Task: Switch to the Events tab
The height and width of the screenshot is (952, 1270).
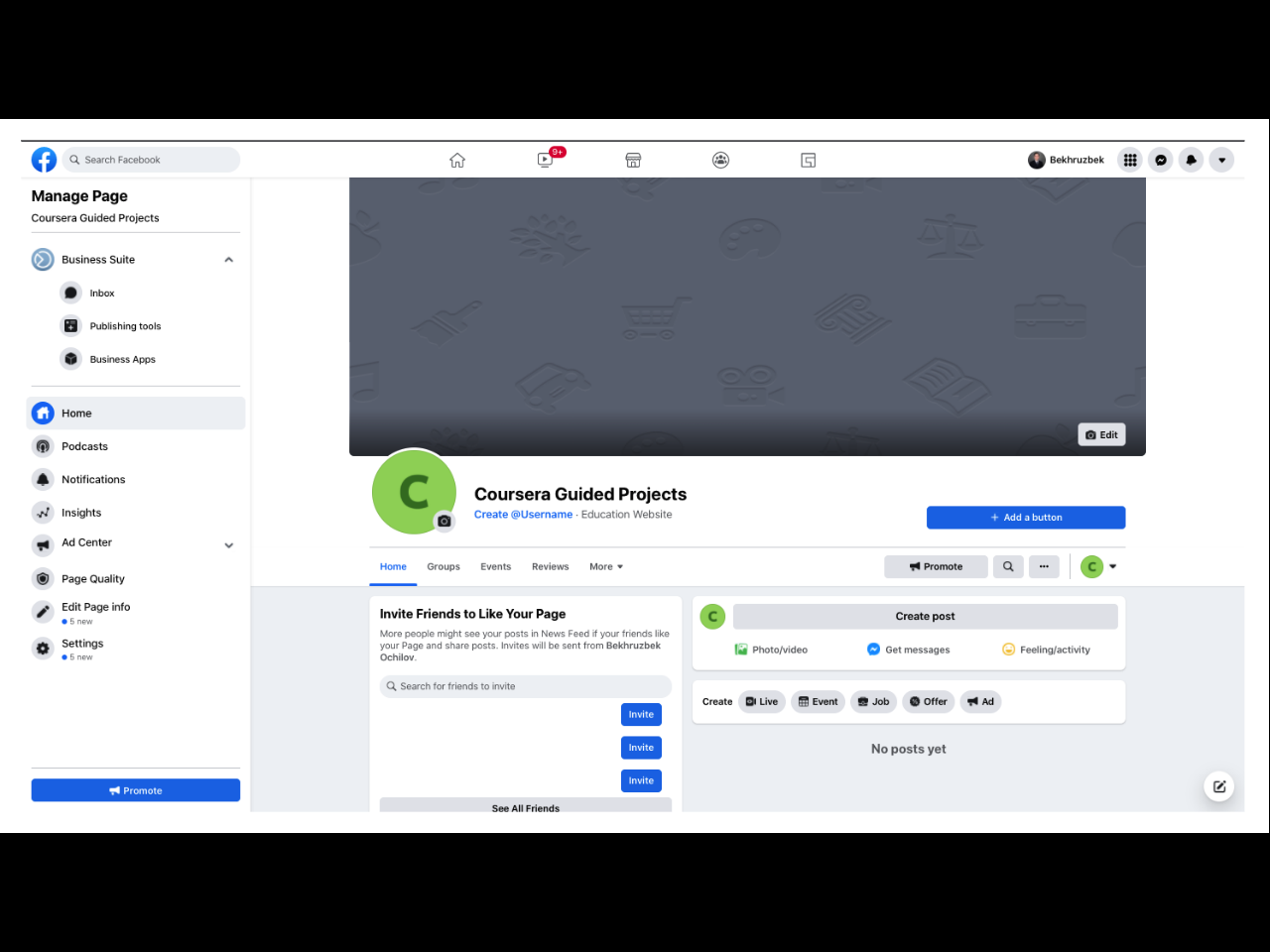Action: (496, 567)
